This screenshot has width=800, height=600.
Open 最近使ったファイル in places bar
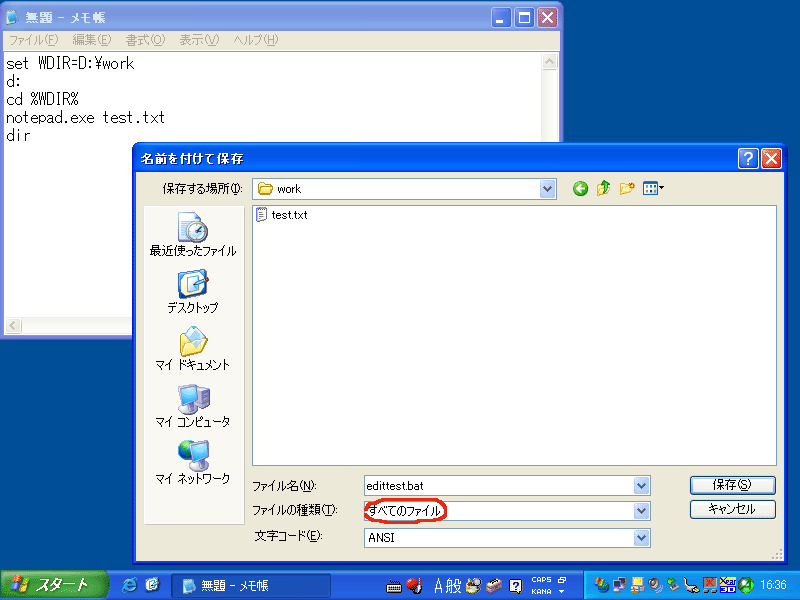click(193, 235)
